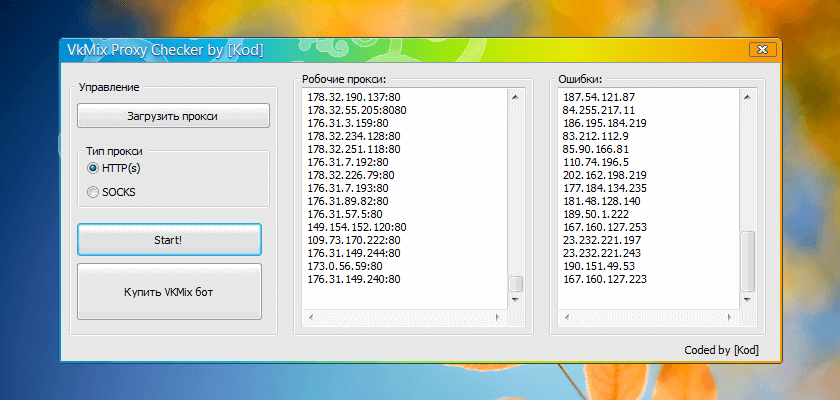Click up arrow of errors list scrollbar
Image resolution: width=840 pixels, height=400 pixels.
pyautogui.click(x=747, y=97)
